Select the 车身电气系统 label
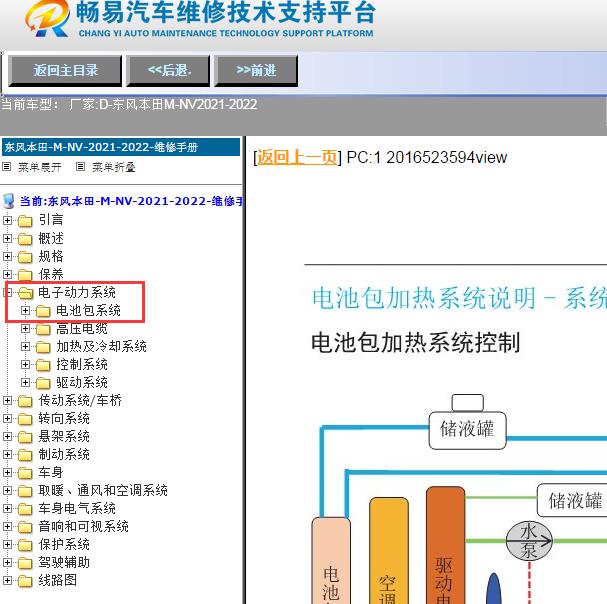Screen dimensions: 607x604 77,508
